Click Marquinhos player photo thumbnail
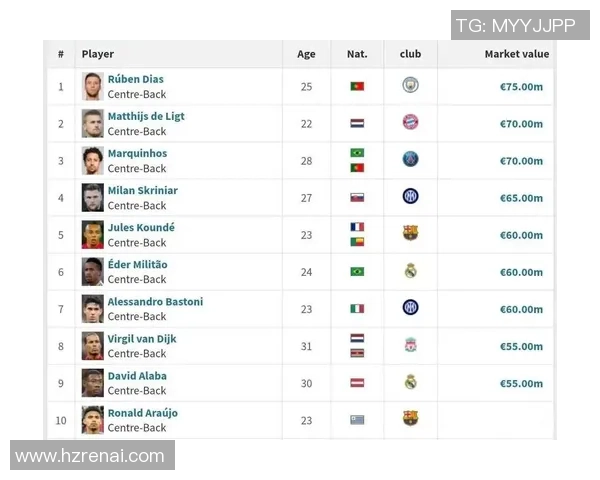This screenshot has height=480, width=600. (93, 160)
